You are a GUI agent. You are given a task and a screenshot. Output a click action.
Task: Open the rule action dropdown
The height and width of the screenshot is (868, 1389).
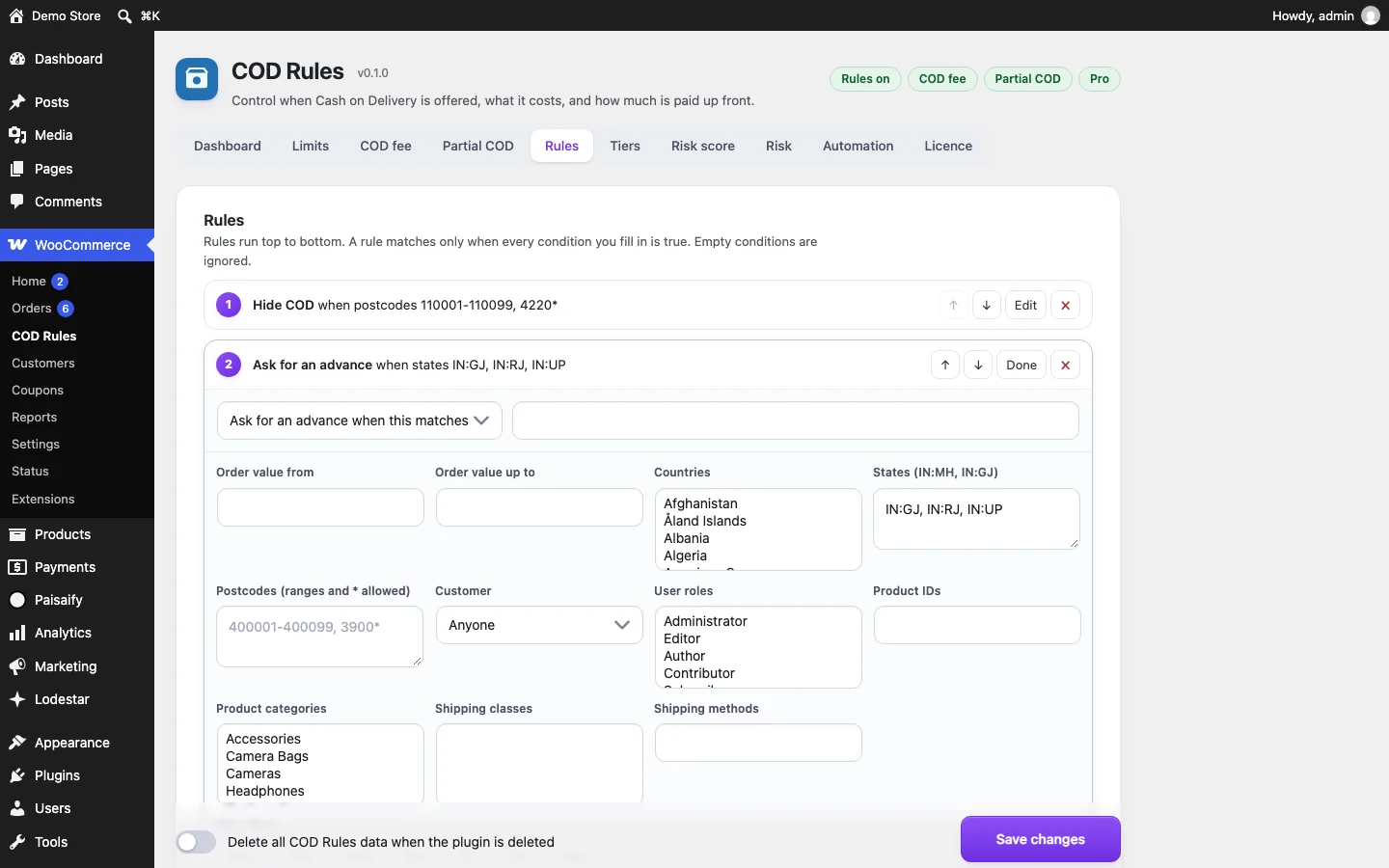click(x=360, y=420)
